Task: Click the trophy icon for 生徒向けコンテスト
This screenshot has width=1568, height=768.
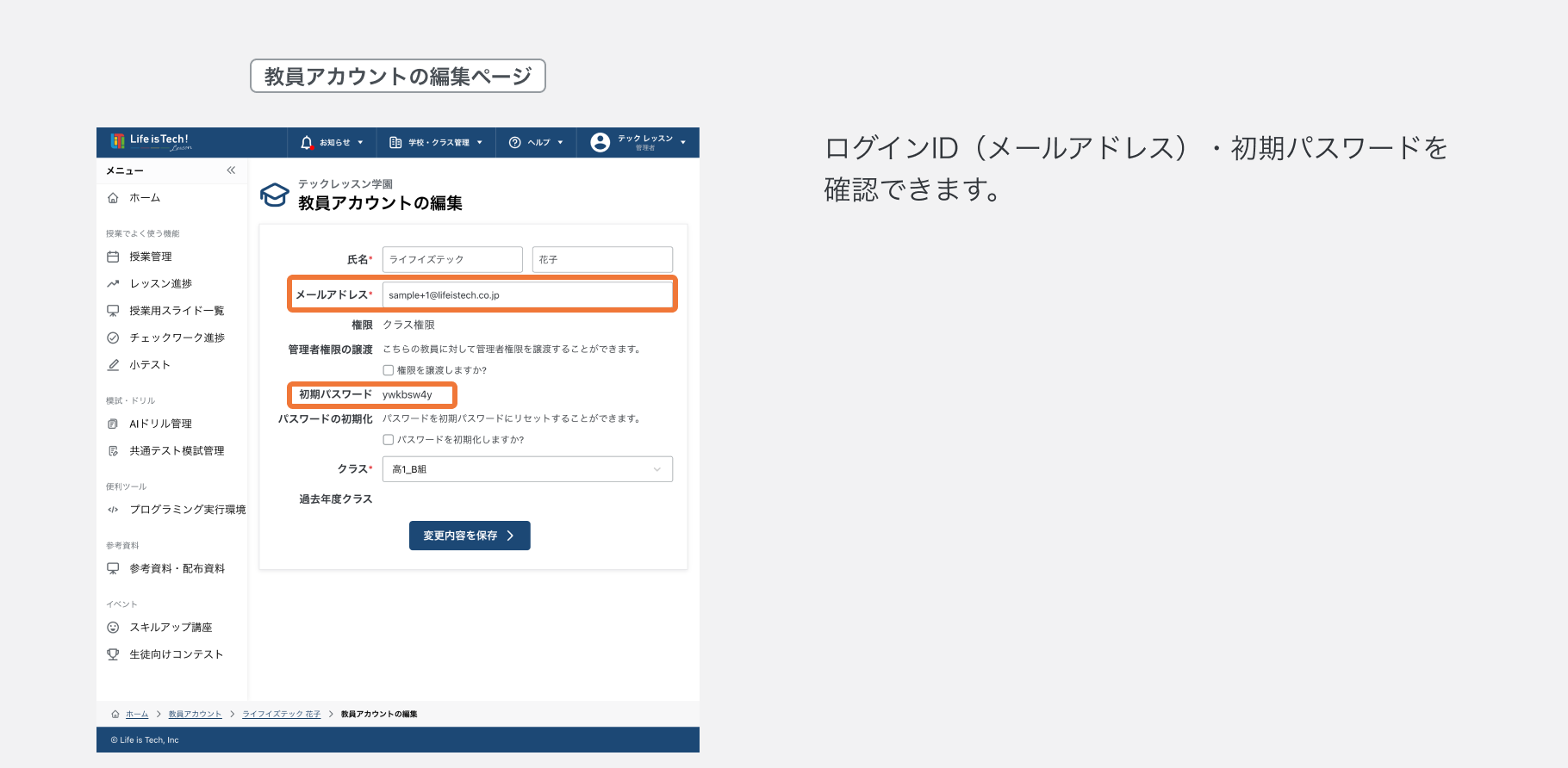Action: tap(113, 654)
